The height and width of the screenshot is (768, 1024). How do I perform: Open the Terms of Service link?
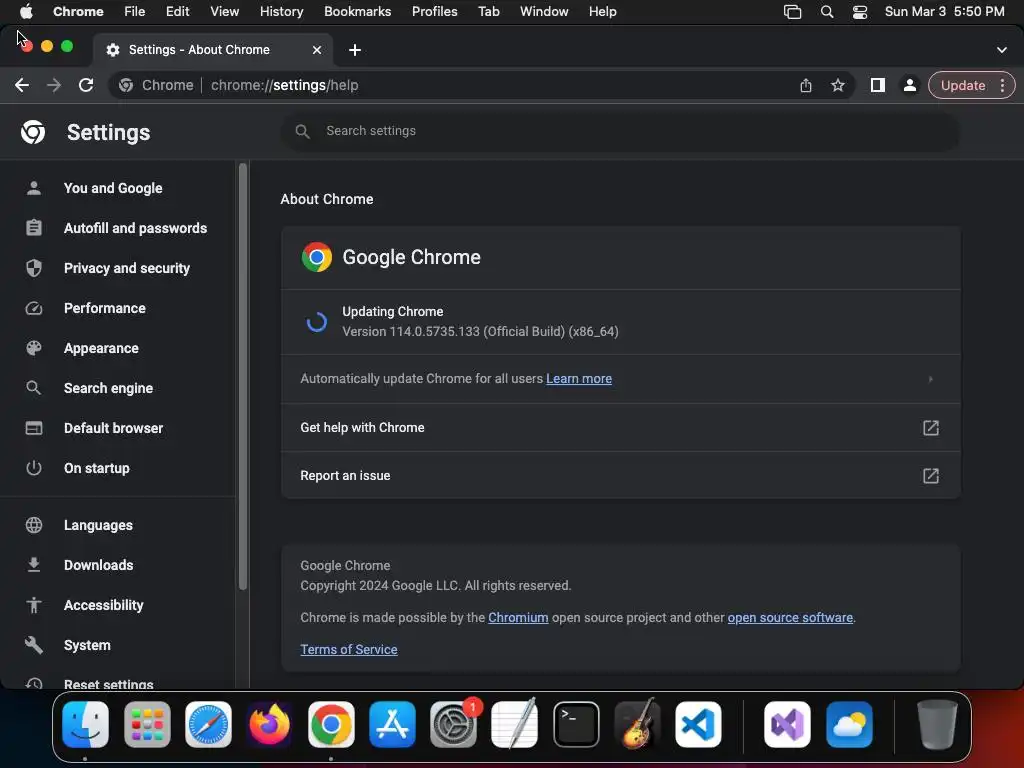point(349,650)
